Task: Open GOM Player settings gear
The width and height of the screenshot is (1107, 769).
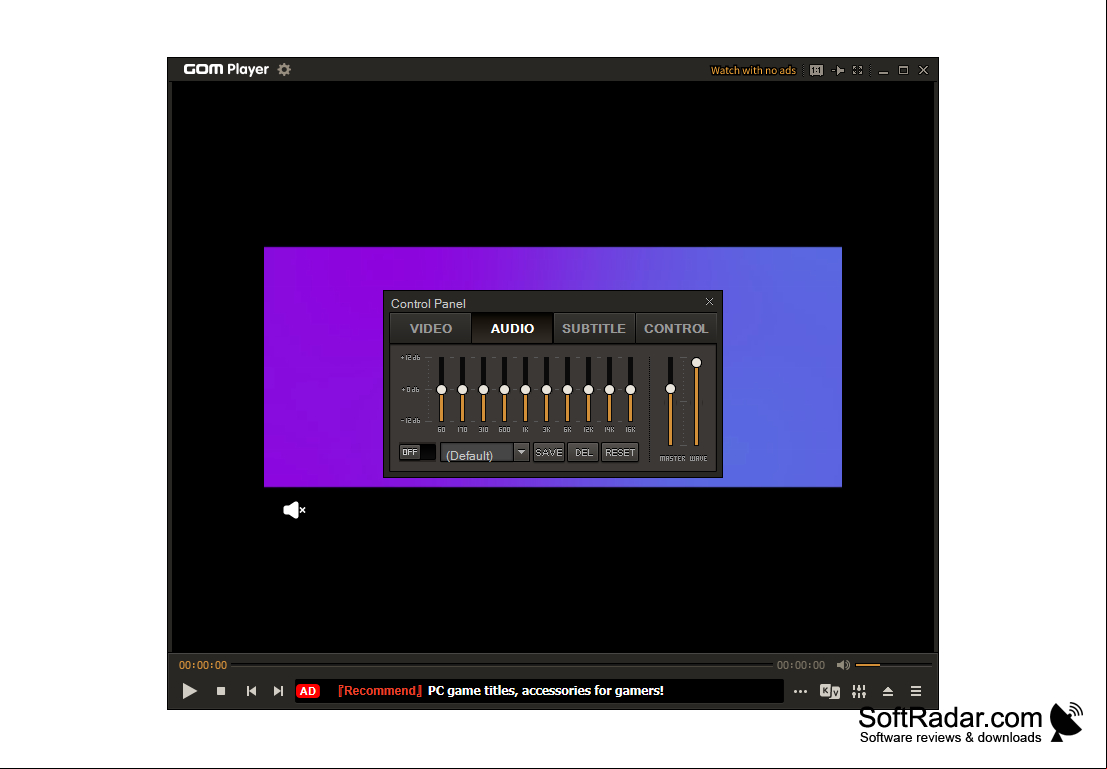Action: [x=284, y=69]
